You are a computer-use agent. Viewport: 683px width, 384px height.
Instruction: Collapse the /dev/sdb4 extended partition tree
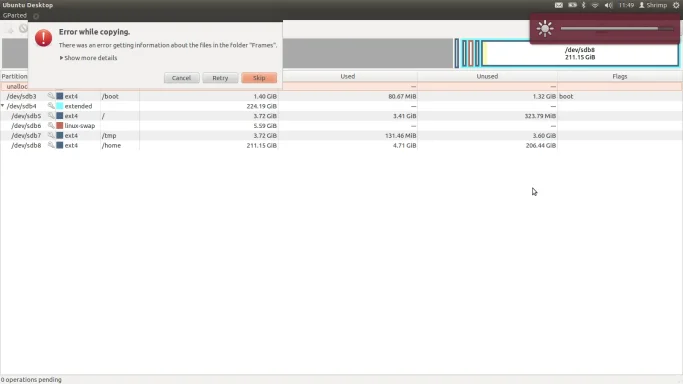click(x=3, y=106)
